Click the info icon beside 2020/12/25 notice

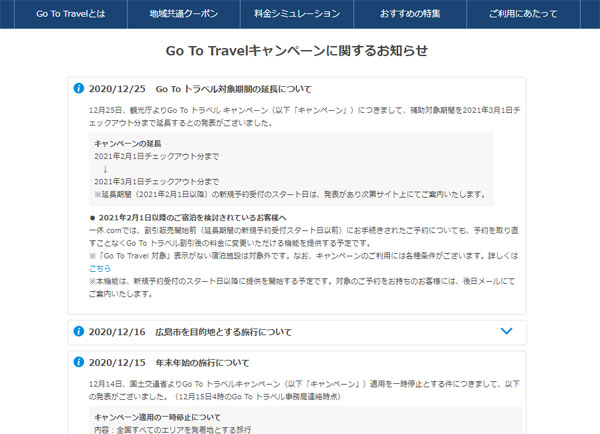tap(78, 88)
